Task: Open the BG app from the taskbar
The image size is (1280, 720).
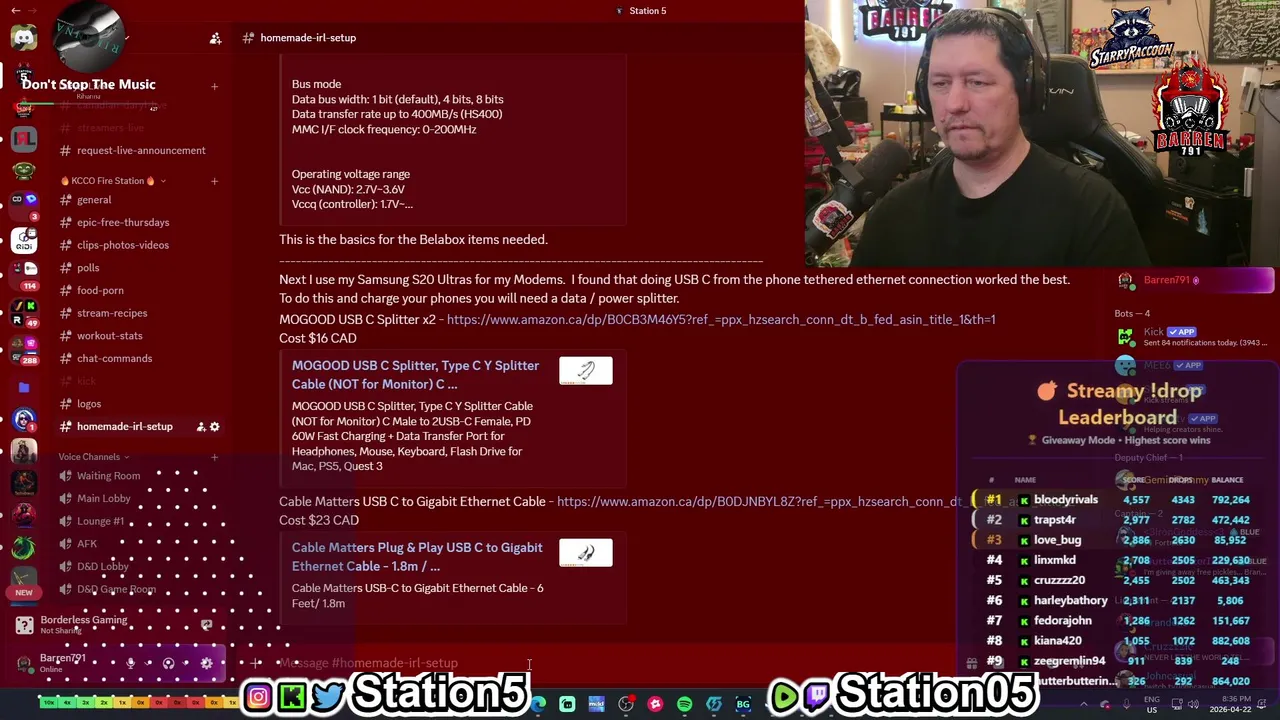Action: pyautogui.click(x=743, y=705)
